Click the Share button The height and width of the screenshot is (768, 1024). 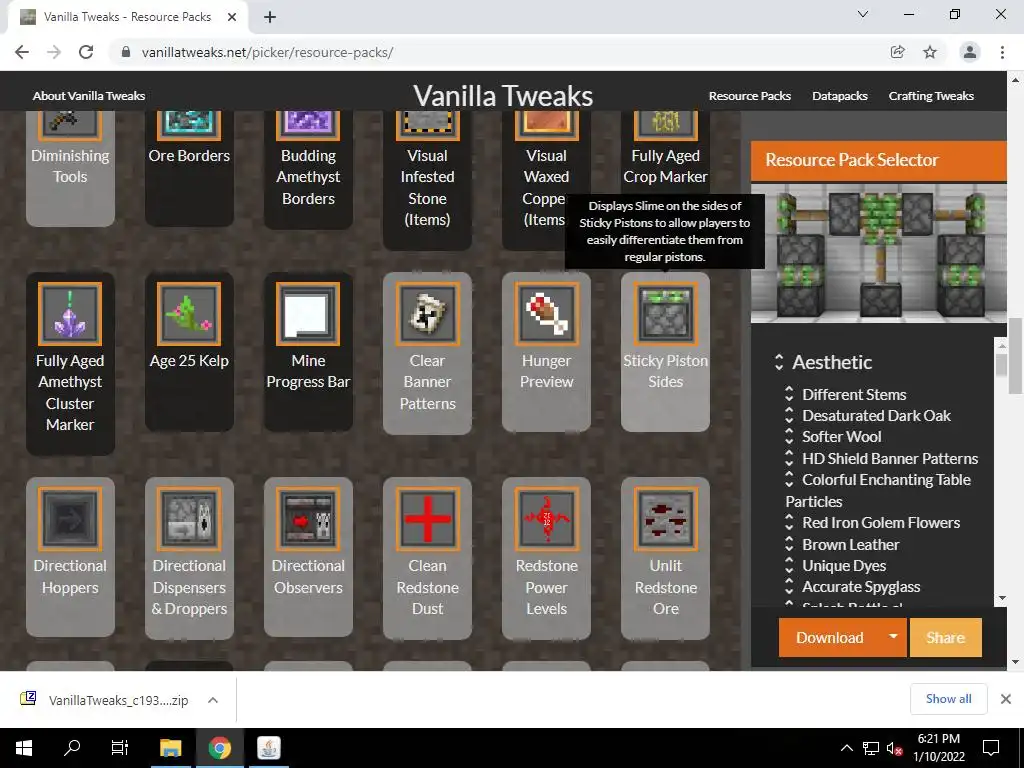coord(945,637)
